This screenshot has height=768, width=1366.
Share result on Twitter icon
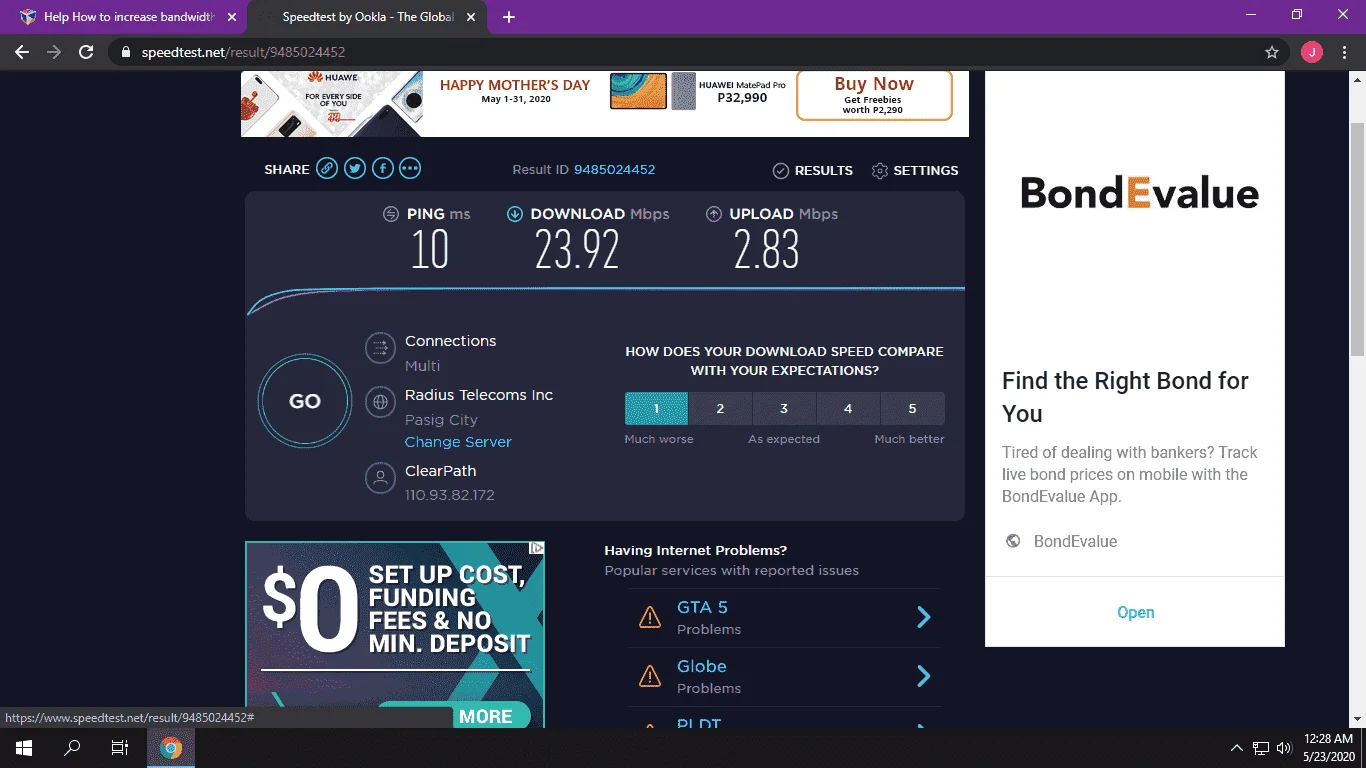pos(355,169)
